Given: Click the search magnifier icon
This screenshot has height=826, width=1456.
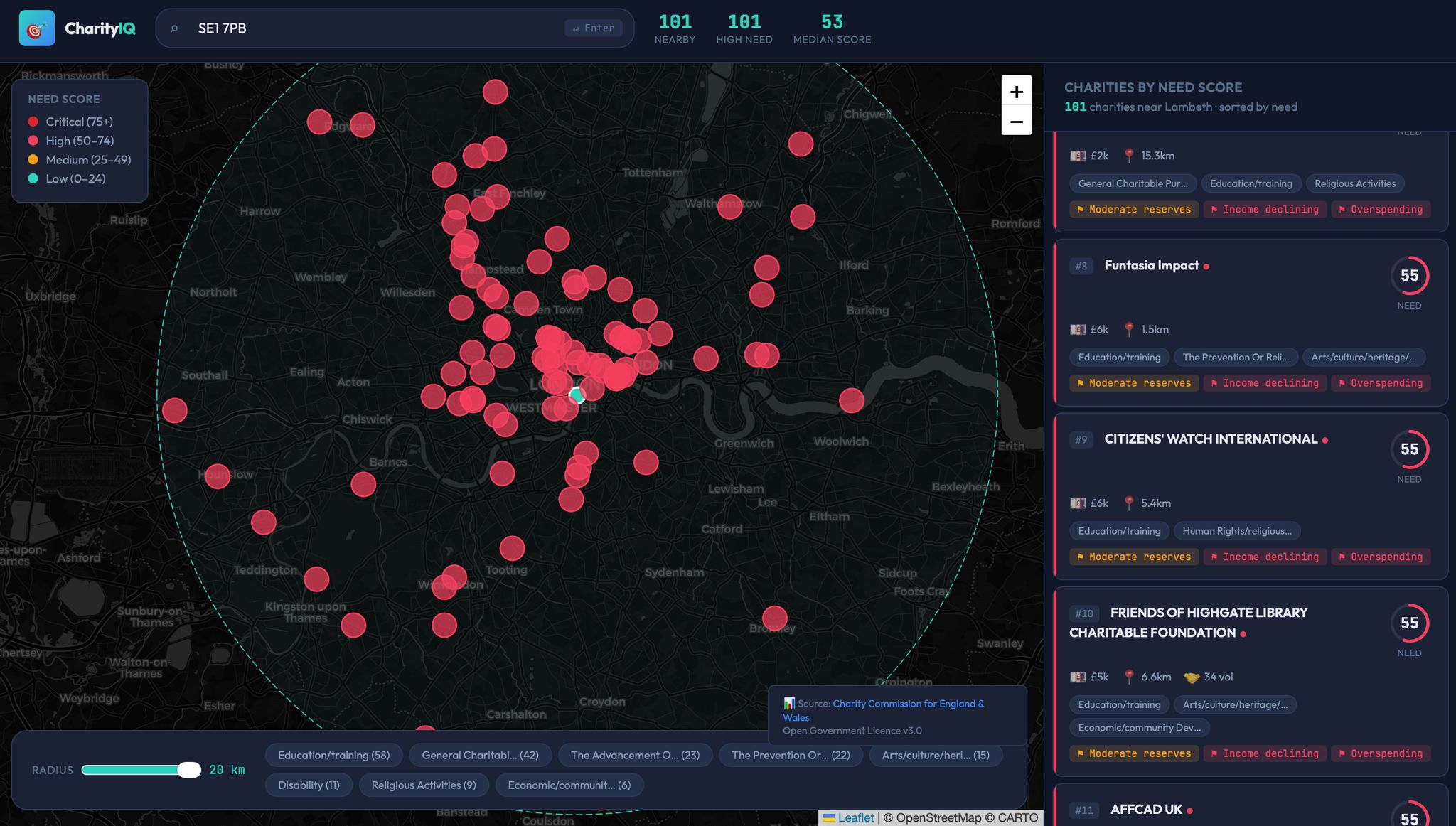Looking at the screenshot, I should 174,28.
